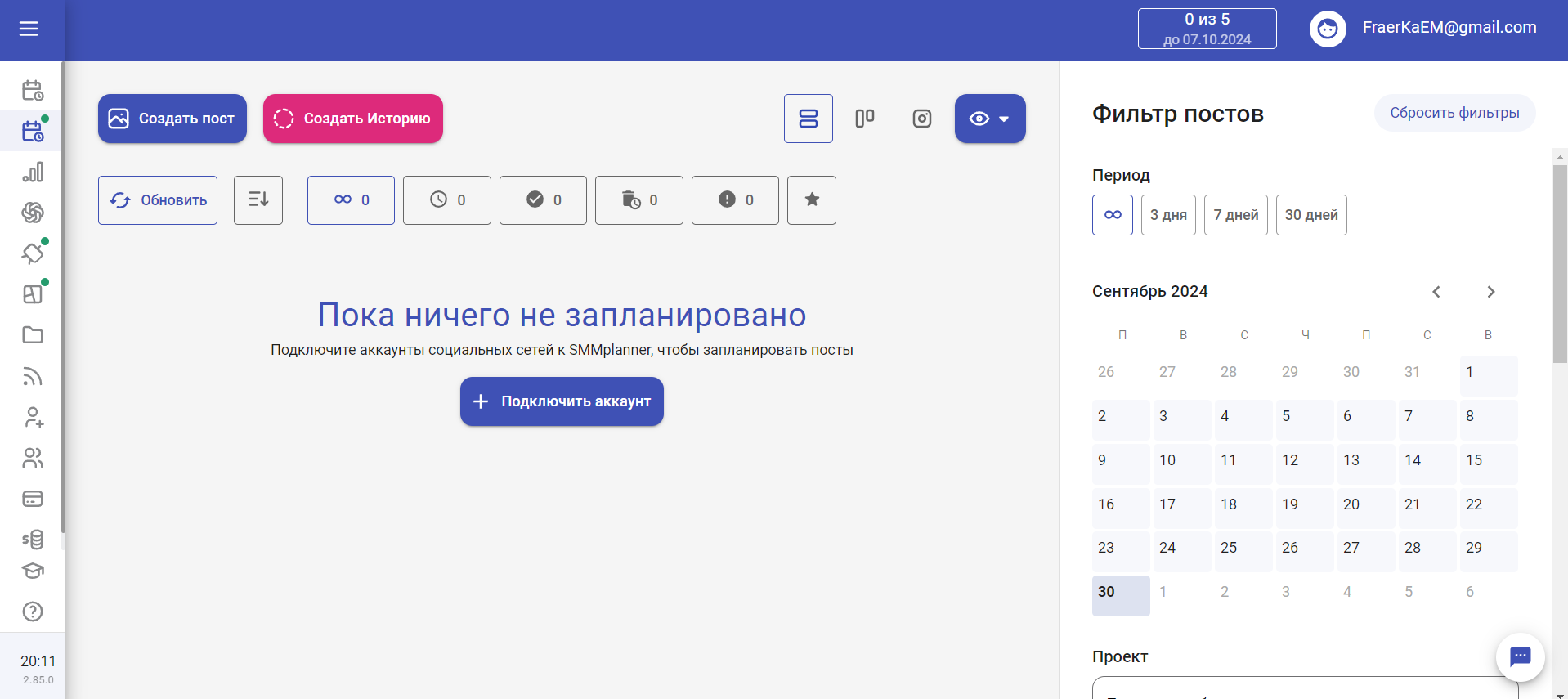Filter by published posts checkmark counter
The height and width of the screenshot is (699, 1568).
(543, 200)
